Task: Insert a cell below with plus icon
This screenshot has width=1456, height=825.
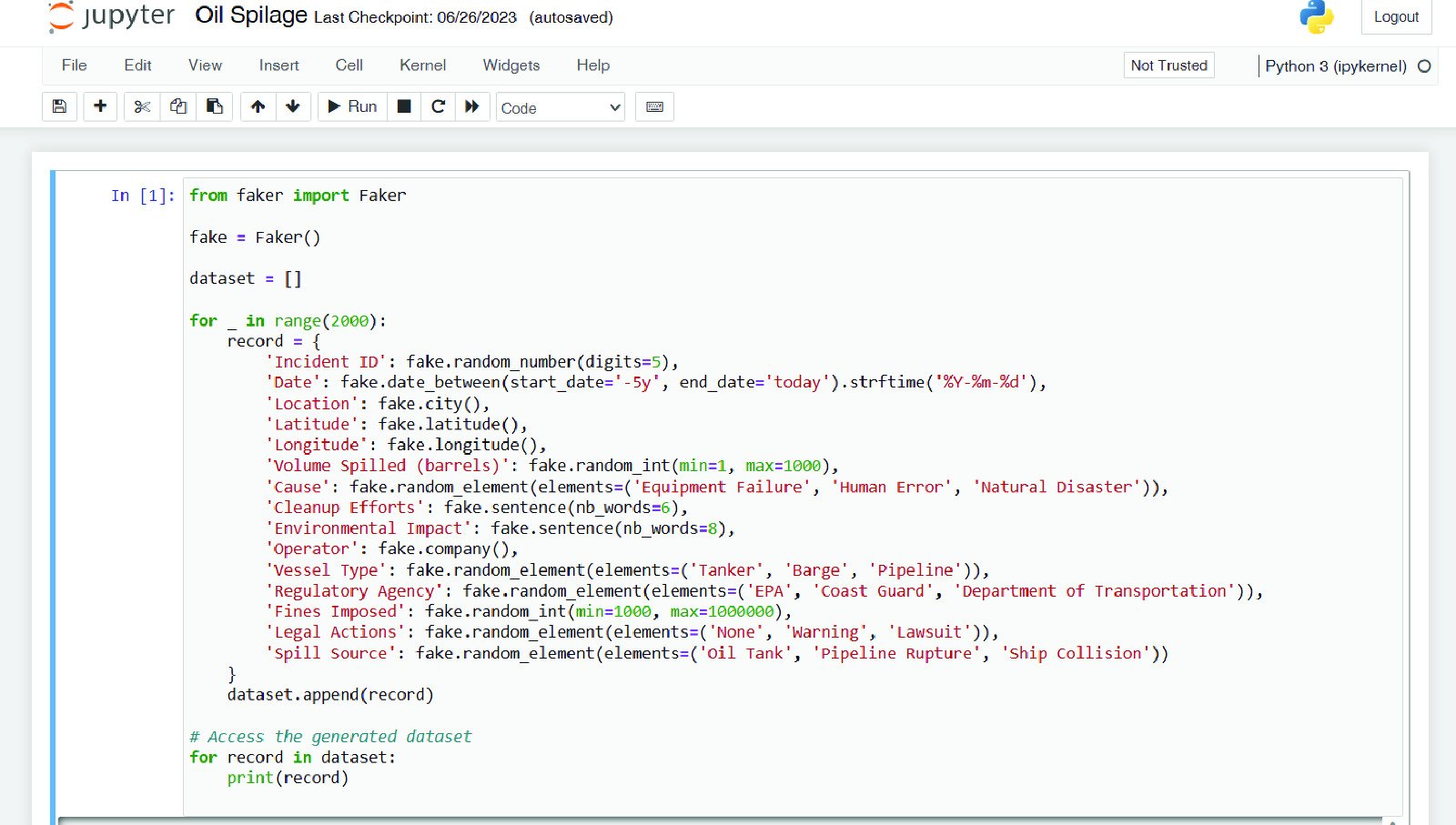Action: (x=100, y=106)
